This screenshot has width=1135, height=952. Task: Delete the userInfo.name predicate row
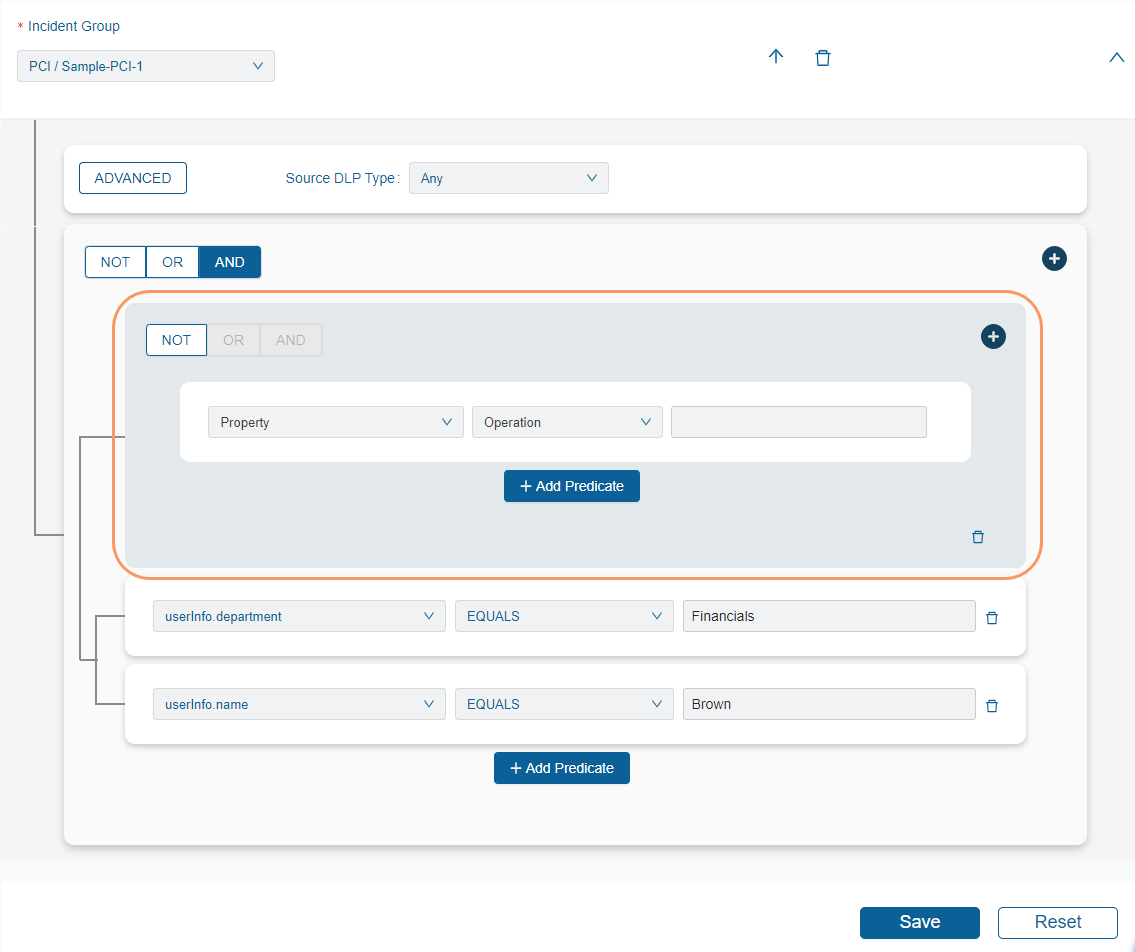[992, 705]
